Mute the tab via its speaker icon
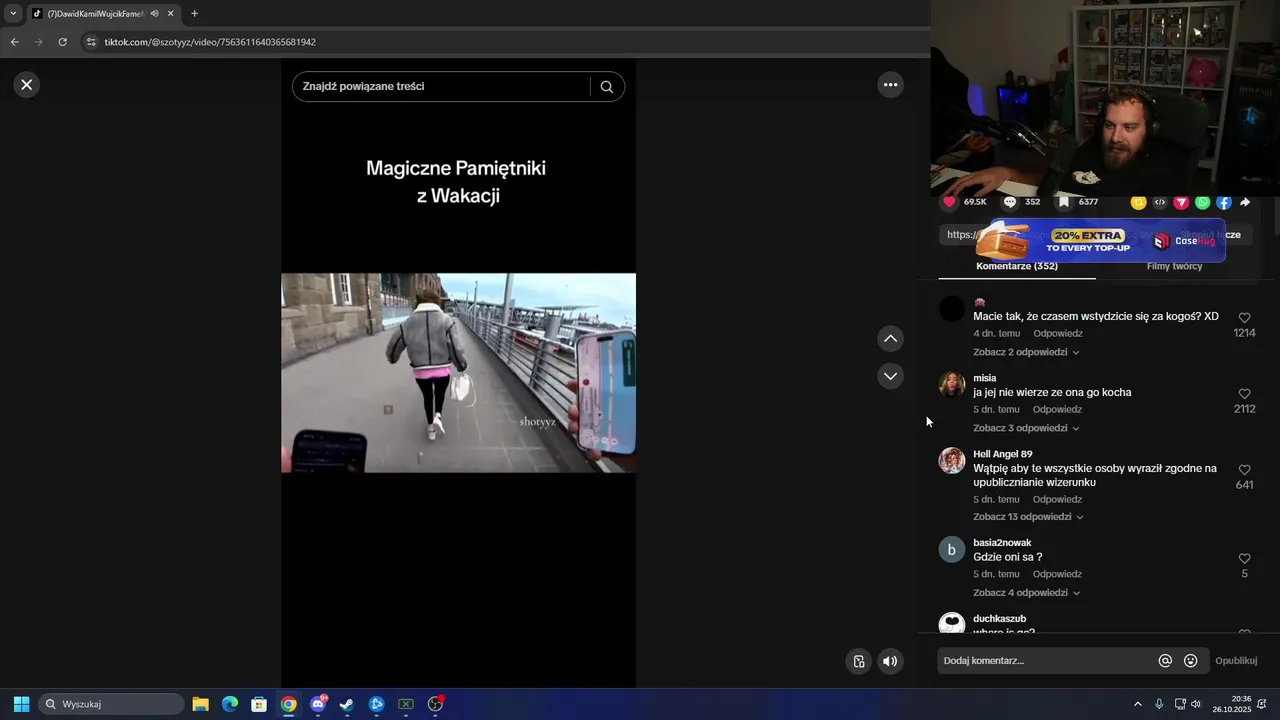Image resolution: width=1280 pixels, height=720 pixels. pos(155,14)
